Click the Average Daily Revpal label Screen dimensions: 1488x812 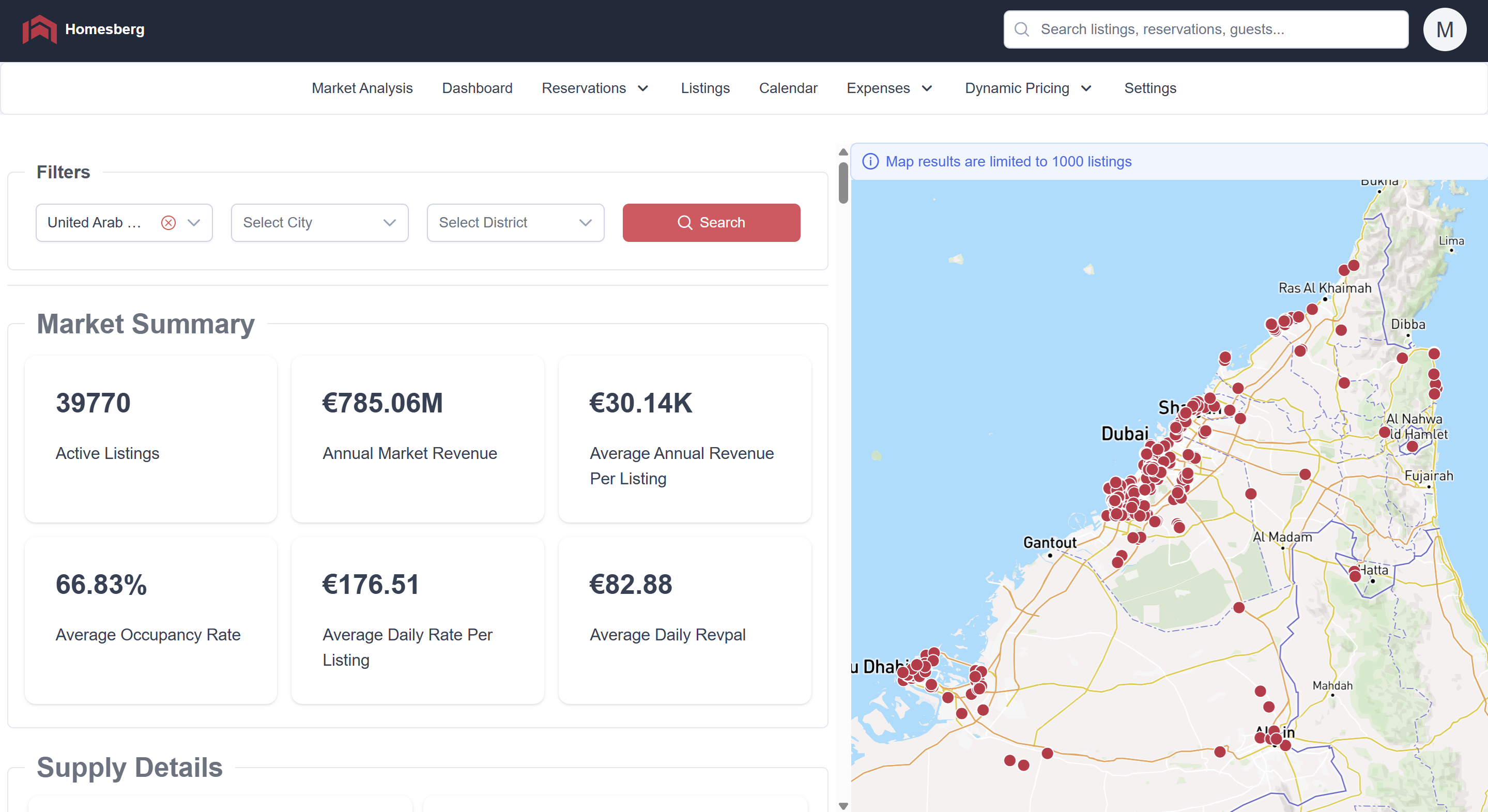[668, 635]
